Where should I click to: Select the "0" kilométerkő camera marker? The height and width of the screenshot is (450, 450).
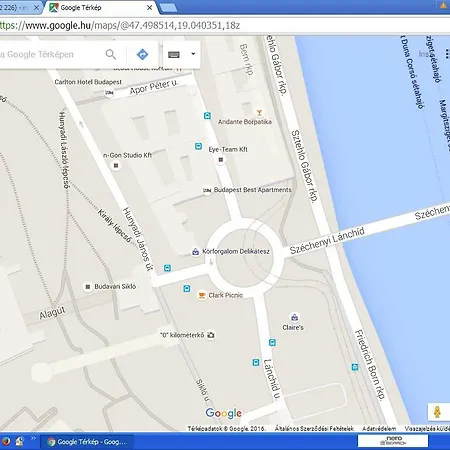pos(211,335)
